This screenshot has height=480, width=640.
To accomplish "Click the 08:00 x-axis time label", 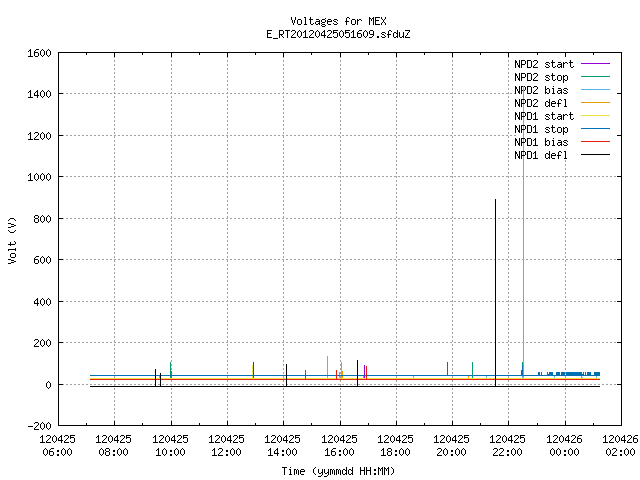I will [x=113, y=452].
